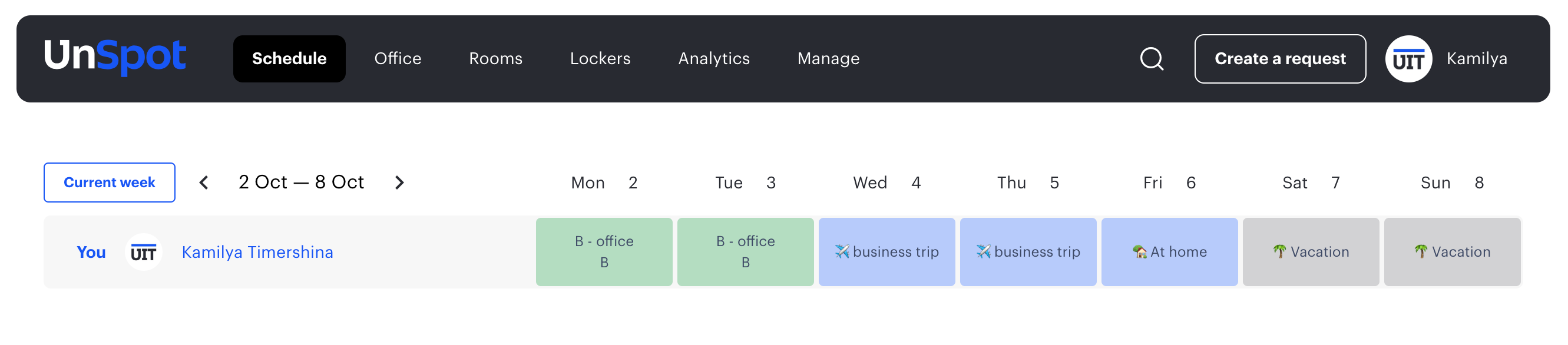
Task: Open the UnSpot logo home link
Action: pyautogui.click(x=114, y=57)
